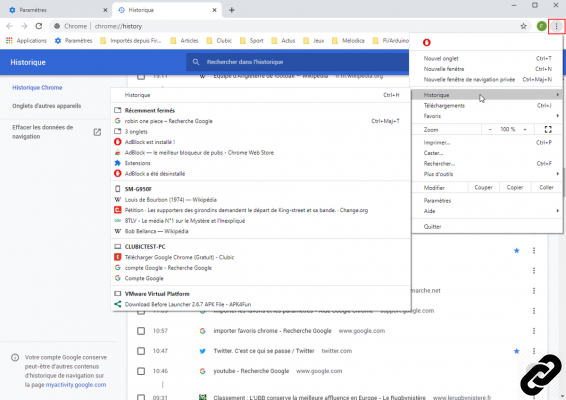
Task: Choose Rechercher... from the menu
Action: (487, 164)
